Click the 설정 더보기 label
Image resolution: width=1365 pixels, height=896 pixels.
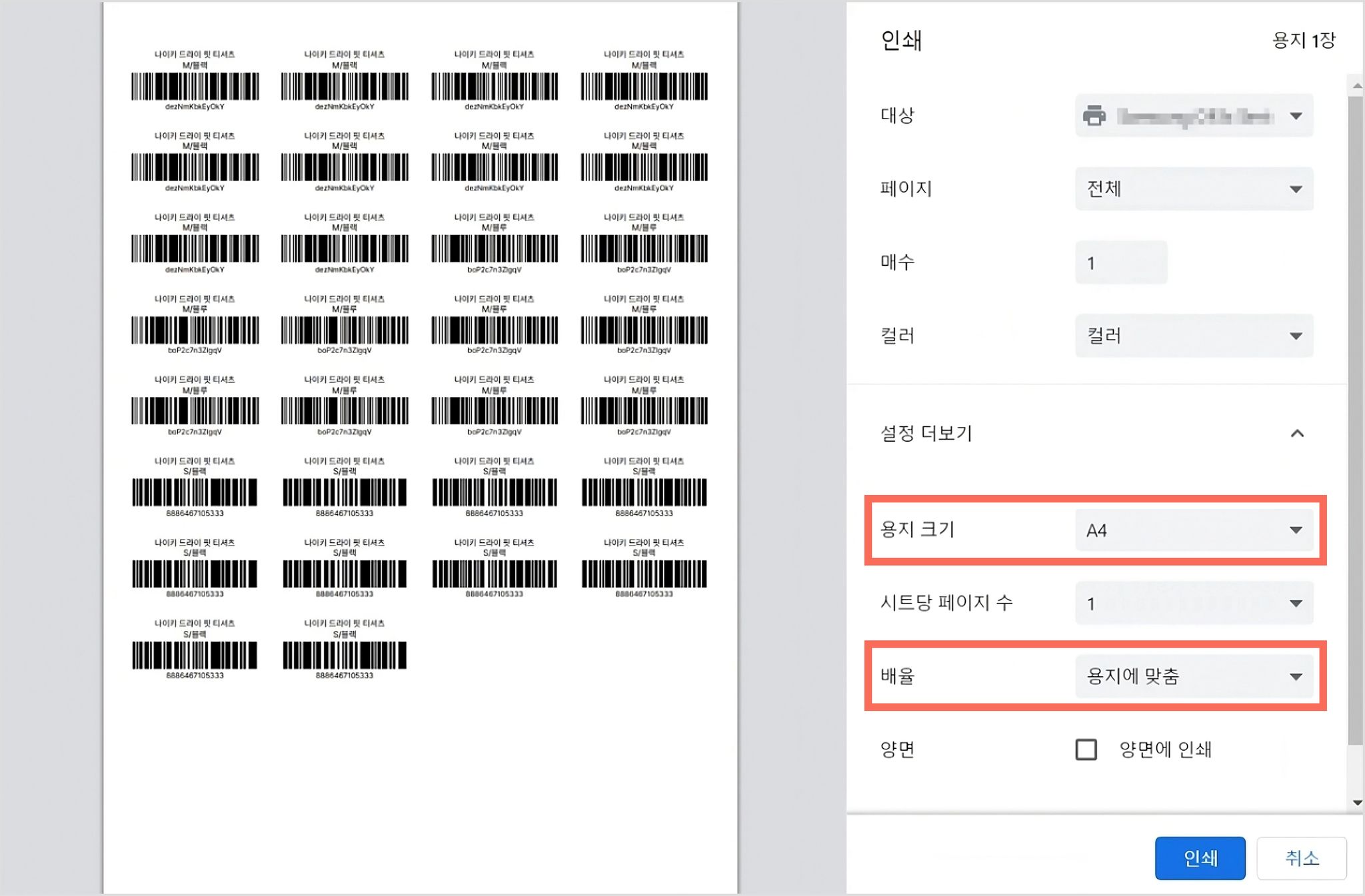pyautogui.click(x=926, y=434)
